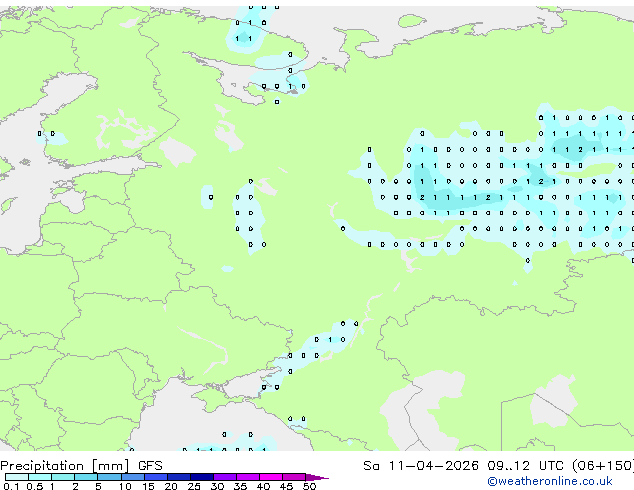Viewport: 634px width, 490px height.
Task: Open the weatheronline.co.uk link
Action: coord(550,481)
